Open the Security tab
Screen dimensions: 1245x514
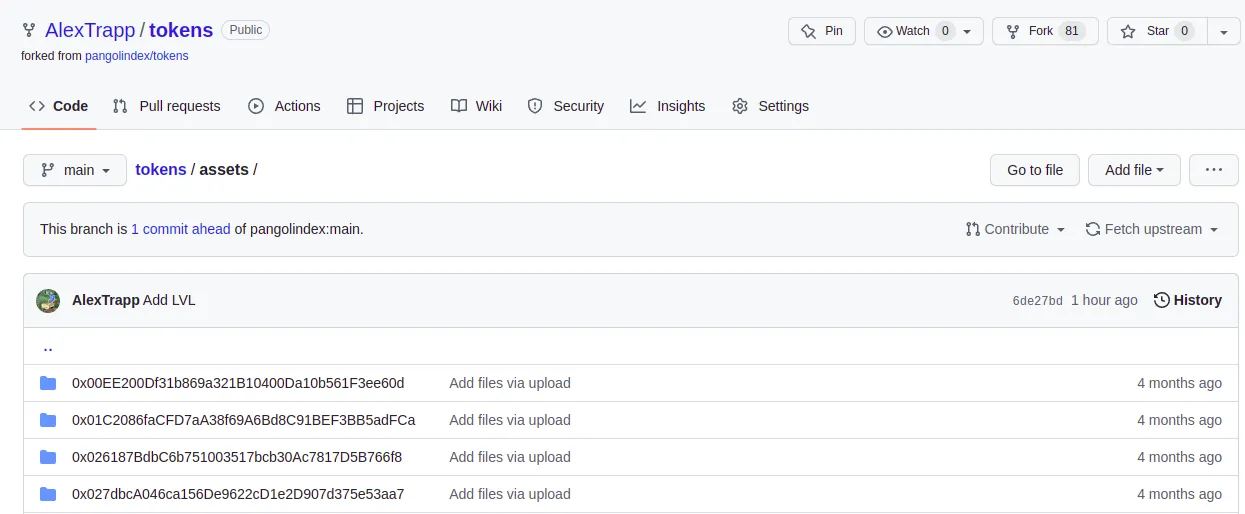(x=565, y=106)
